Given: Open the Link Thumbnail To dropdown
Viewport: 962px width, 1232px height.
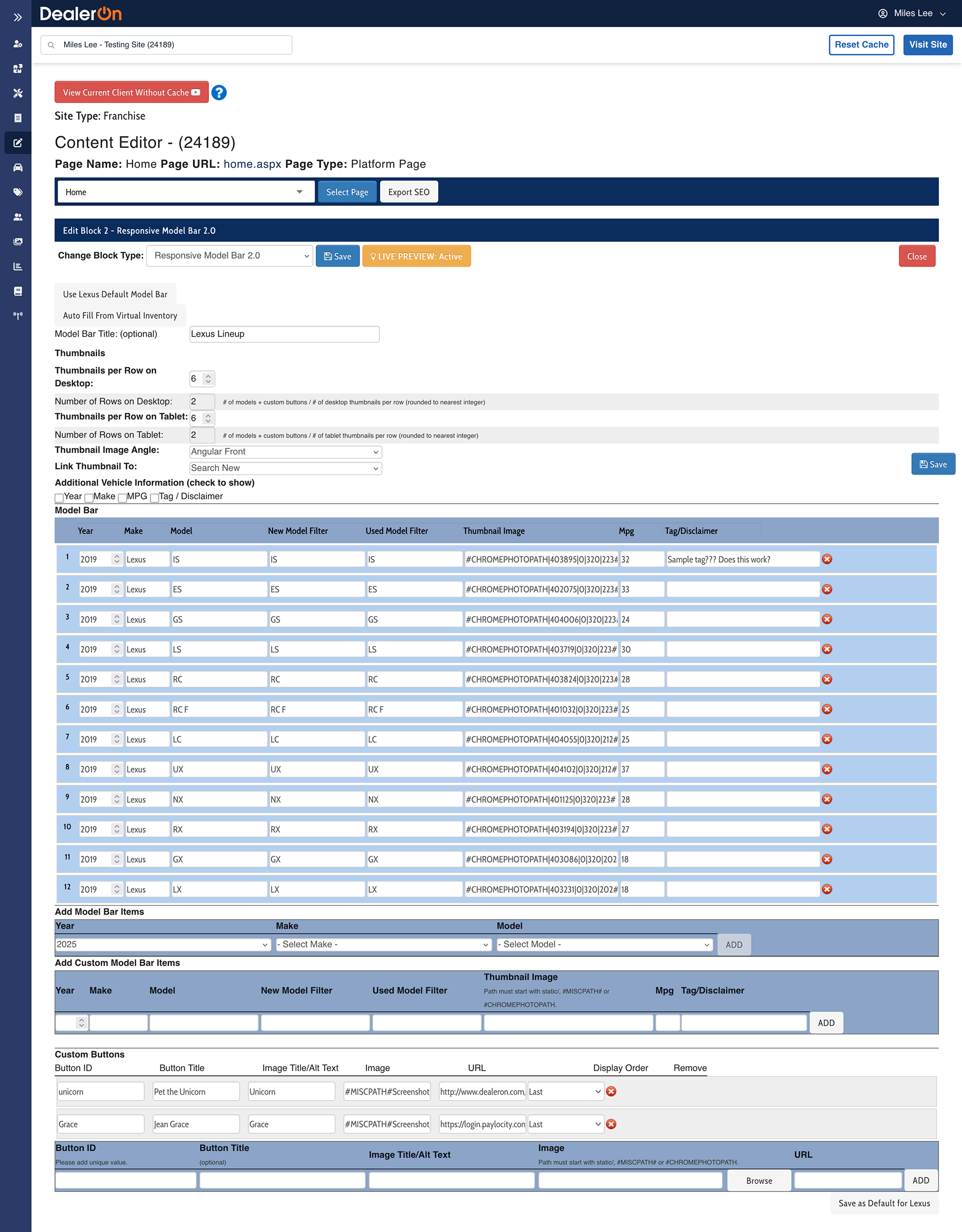Looking at the screenshot, I should tap(286, 468).
